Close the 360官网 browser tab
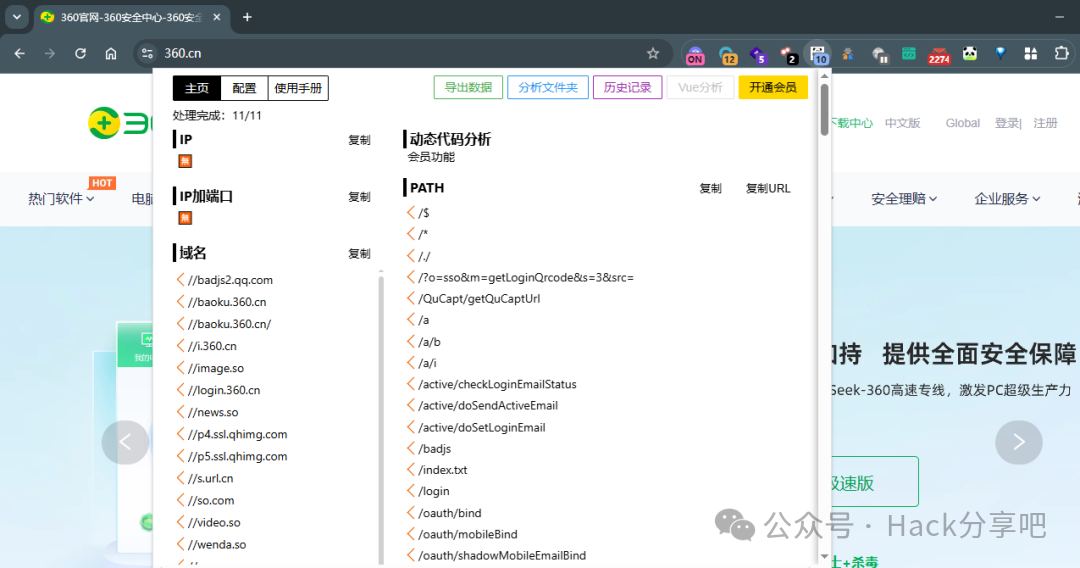 coord(217,17)
